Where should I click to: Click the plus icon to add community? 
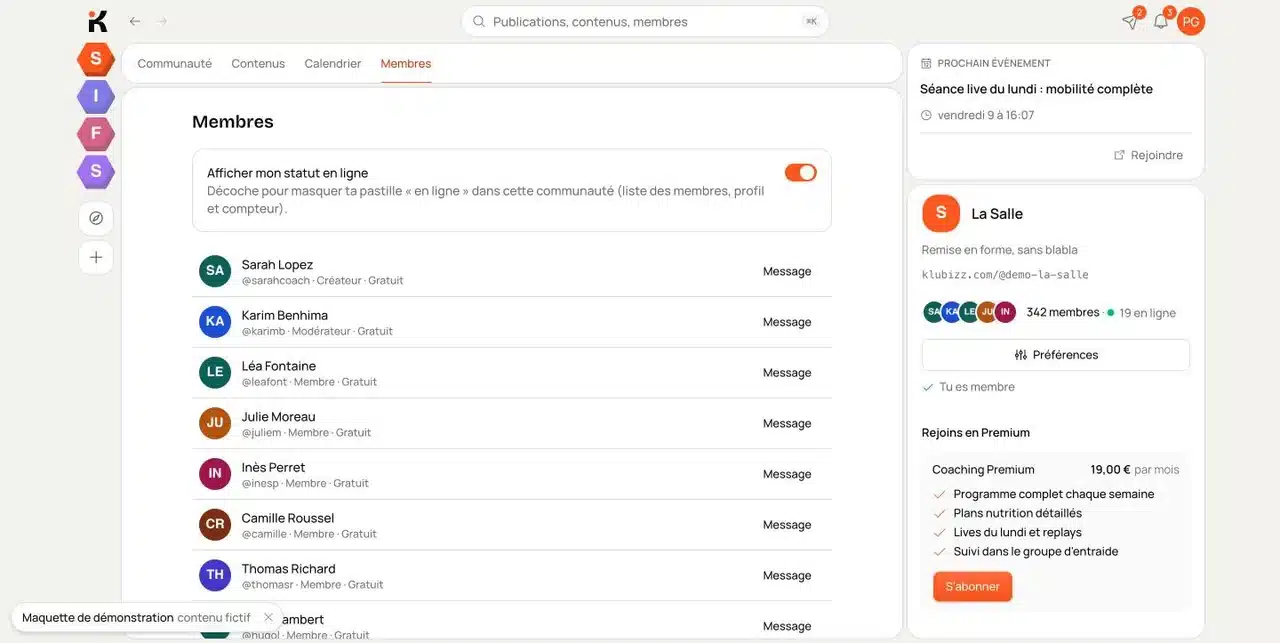point(96,257)
